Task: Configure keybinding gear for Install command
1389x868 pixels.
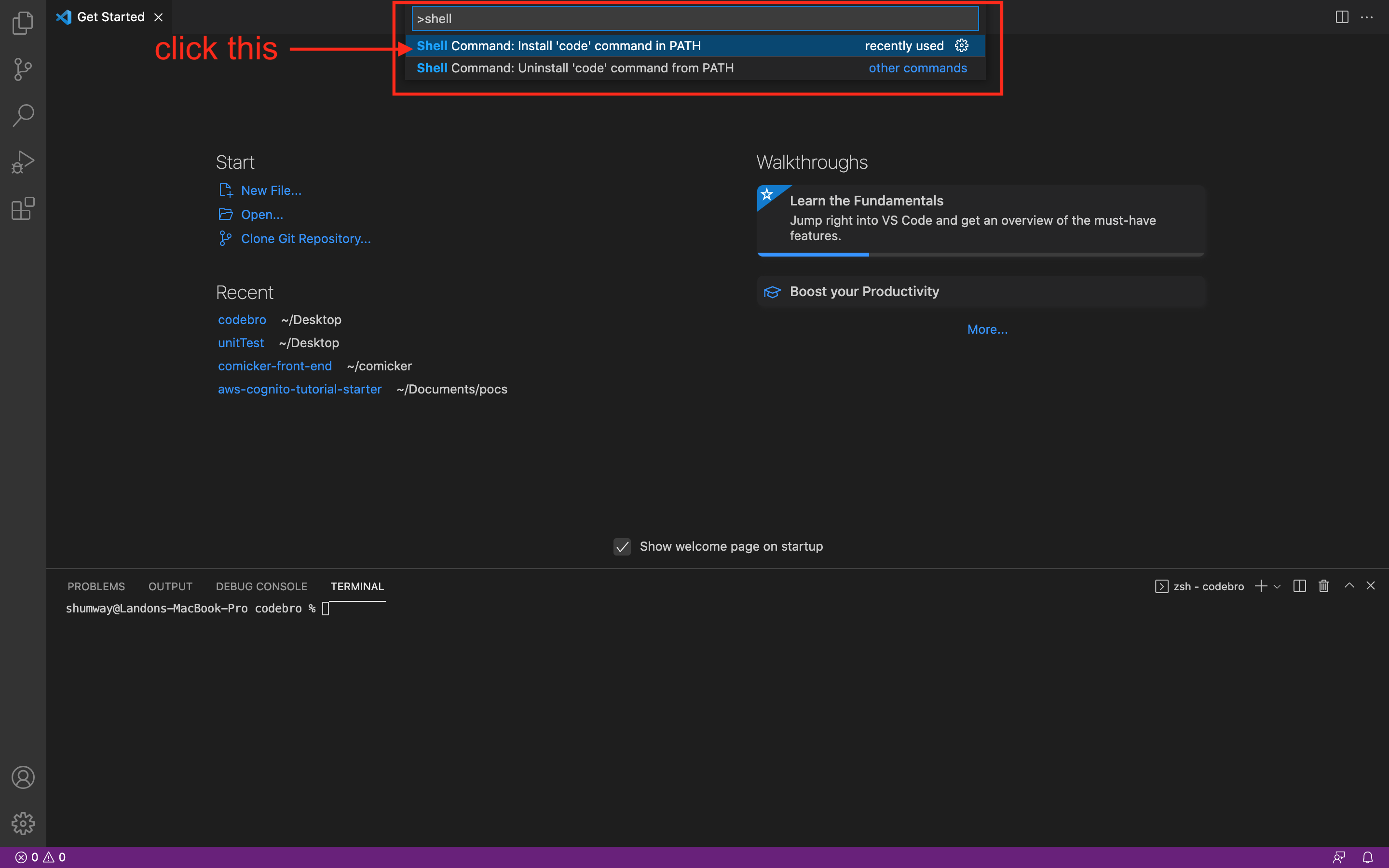Action: [961, 45]
